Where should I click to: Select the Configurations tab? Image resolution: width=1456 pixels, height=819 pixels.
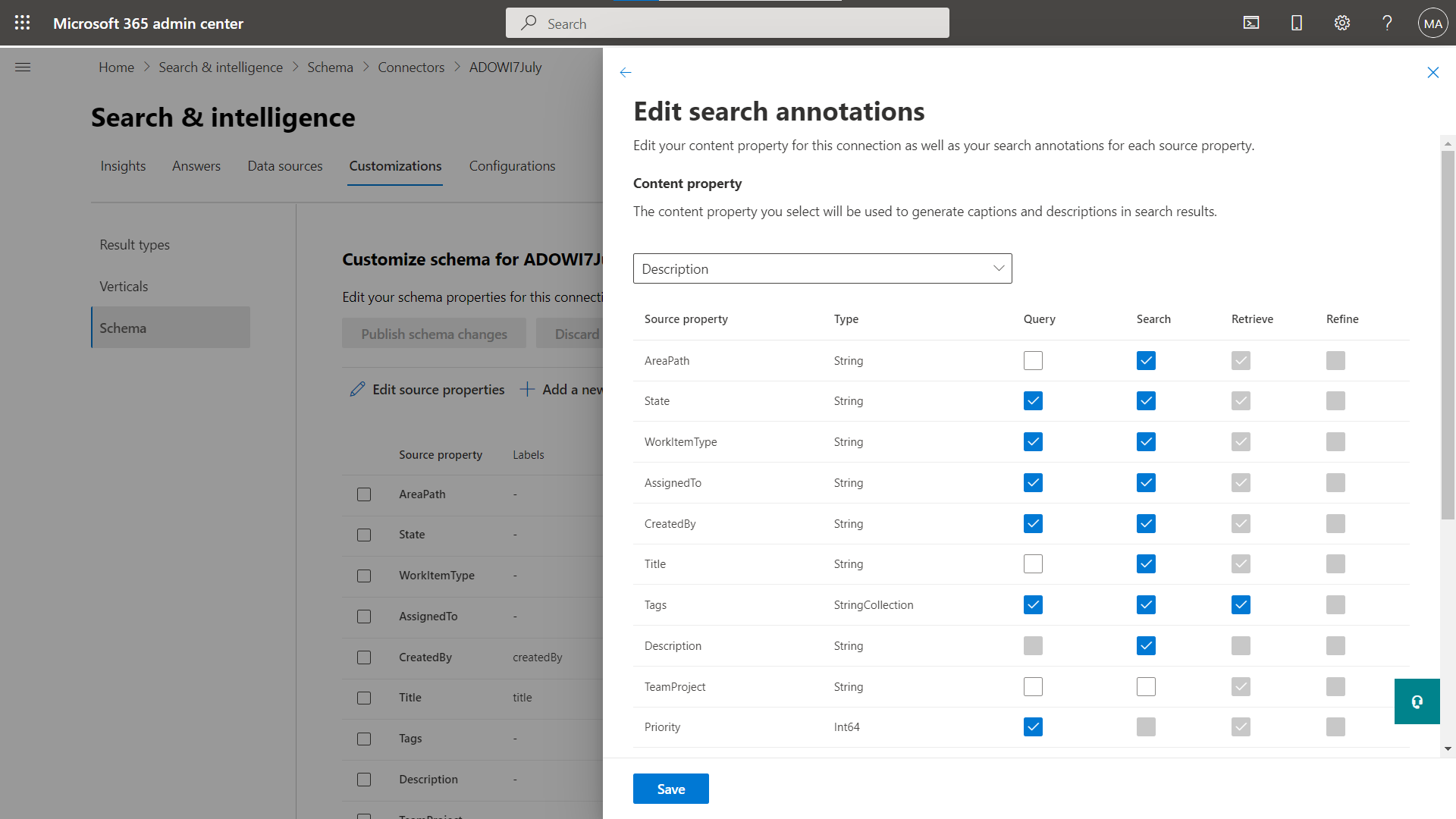pyautogui.click(x=513, y=165)
